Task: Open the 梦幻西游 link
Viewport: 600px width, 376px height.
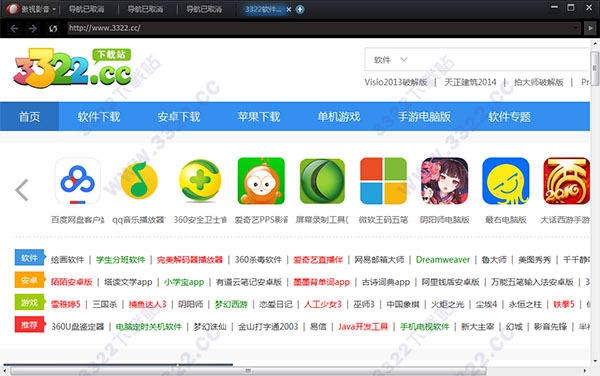Action: point(231,304)
